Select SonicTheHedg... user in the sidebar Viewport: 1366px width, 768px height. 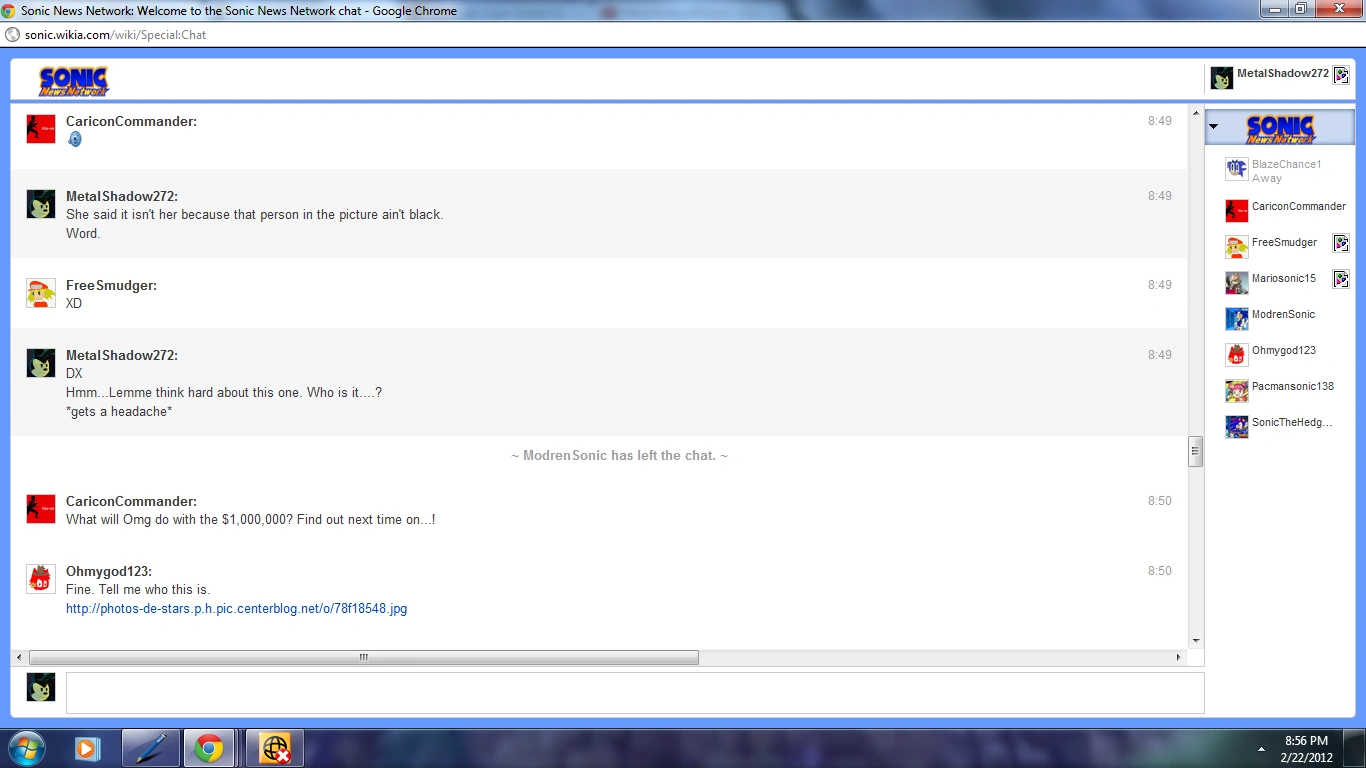1291,423
